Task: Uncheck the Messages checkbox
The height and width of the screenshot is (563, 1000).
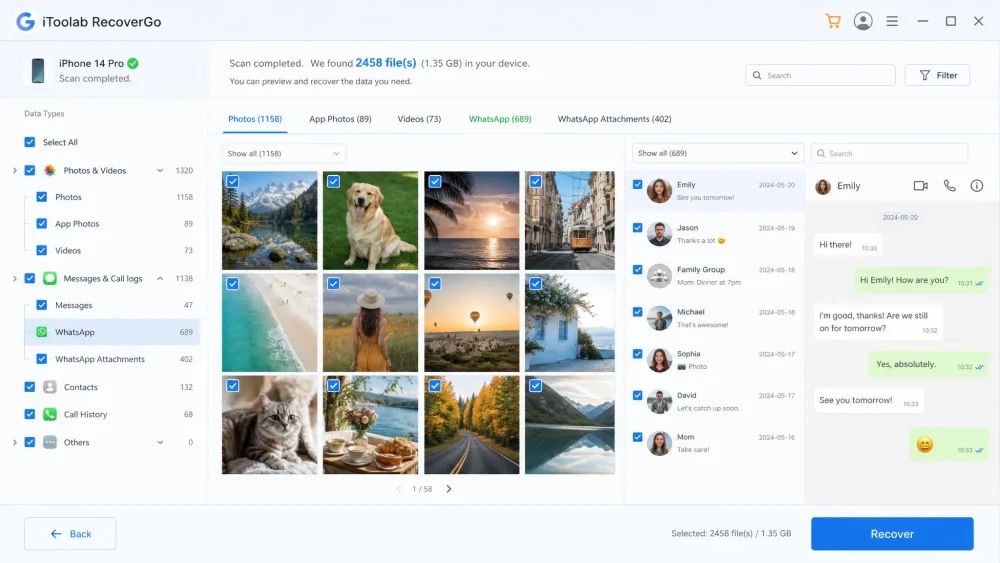Action: coord(41,305)
